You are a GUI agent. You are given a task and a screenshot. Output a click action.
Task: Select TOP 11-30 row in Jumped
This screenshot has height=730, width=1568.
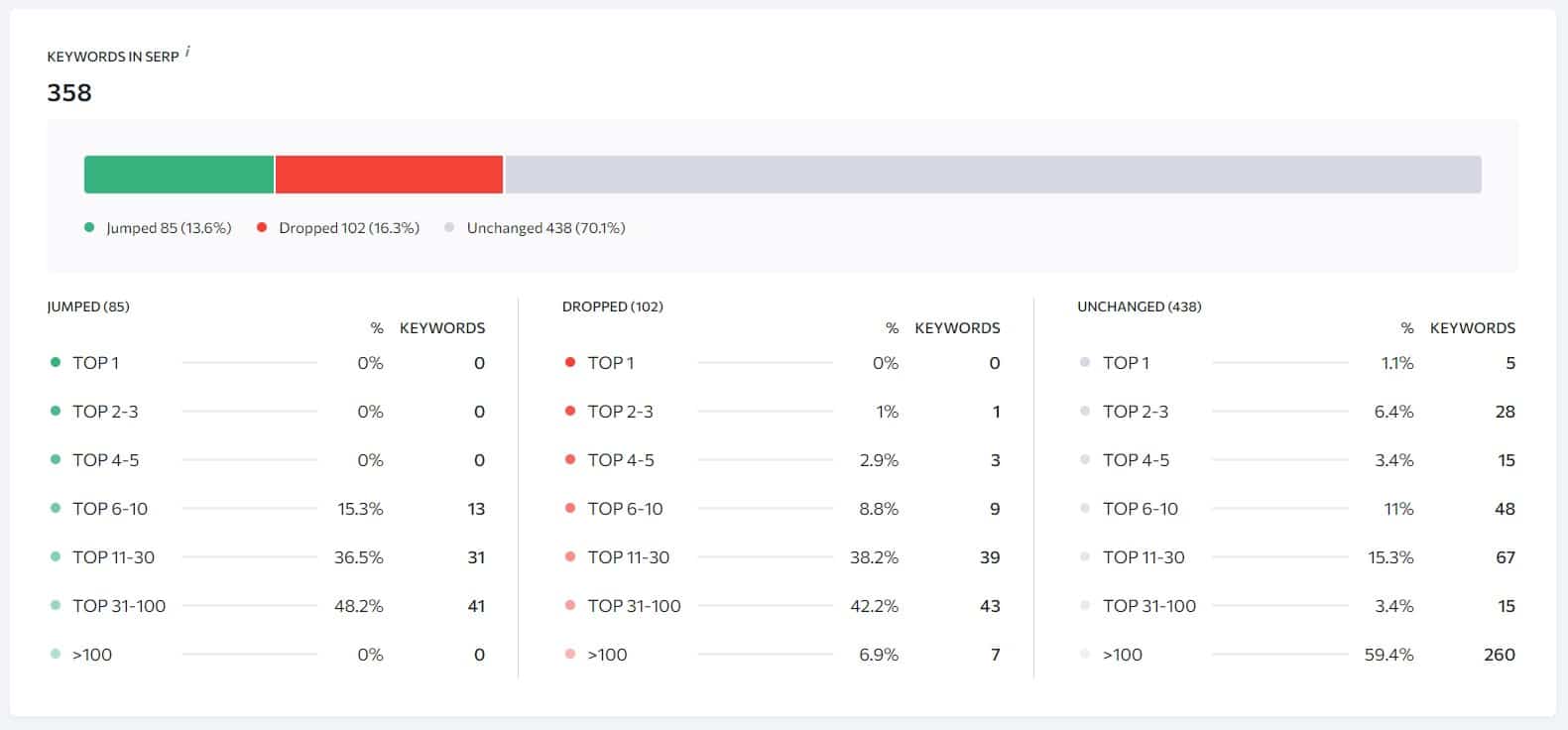click(x=267, y=557)
